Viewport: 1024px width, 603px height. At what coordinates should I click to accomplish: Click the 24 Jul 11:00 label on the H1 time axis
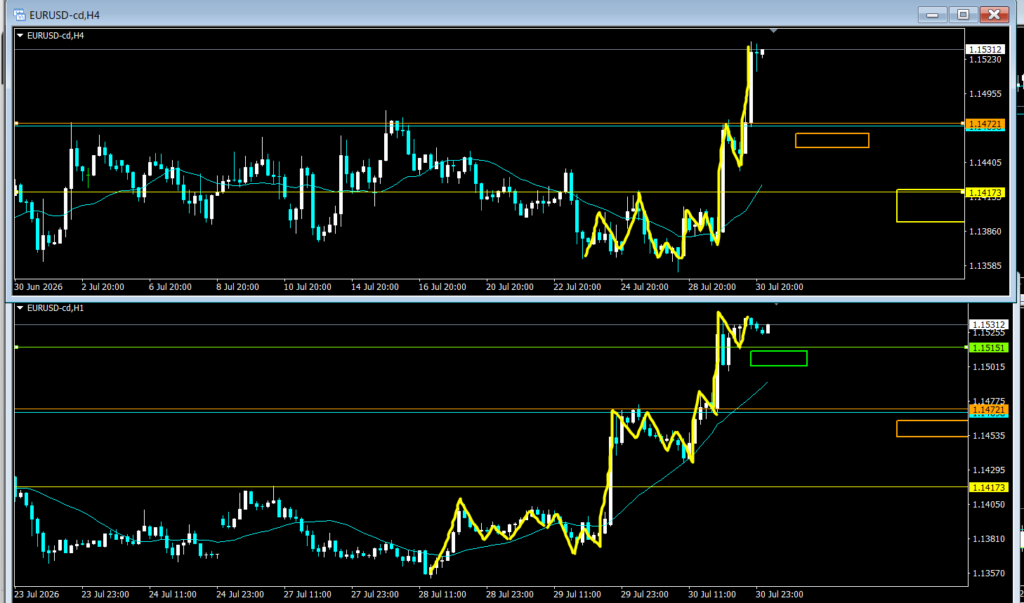point(171,595)
